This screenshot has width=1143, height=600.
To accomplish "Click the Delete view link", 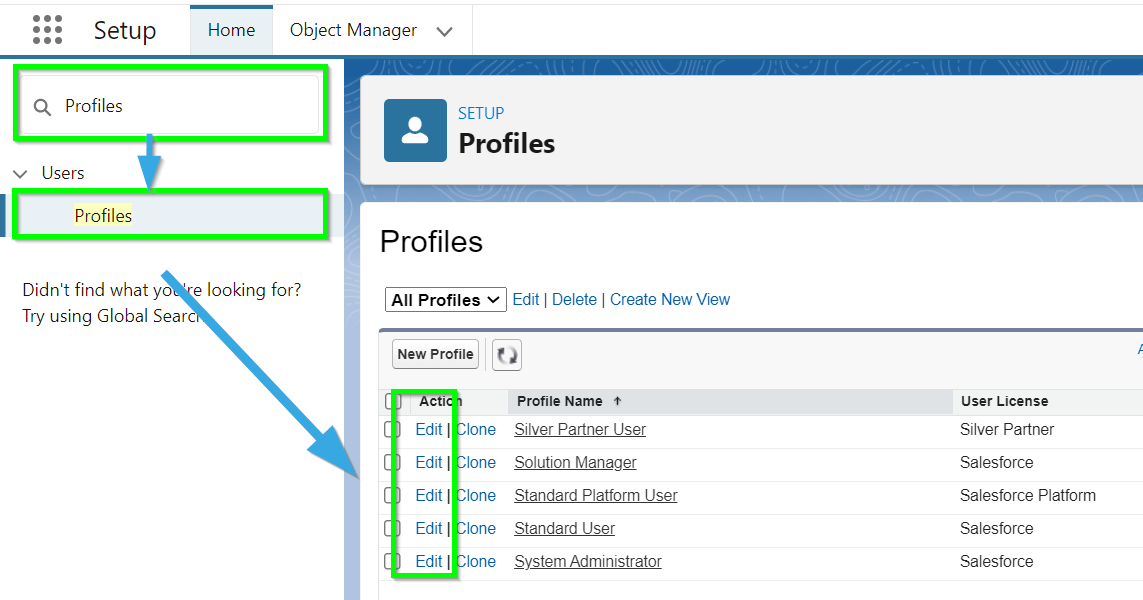I will 574,300.
